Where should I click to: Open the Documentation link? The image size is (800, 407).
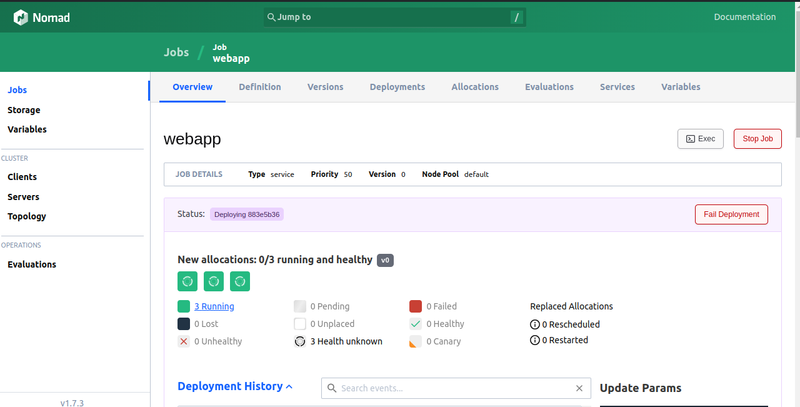(744, 17)
